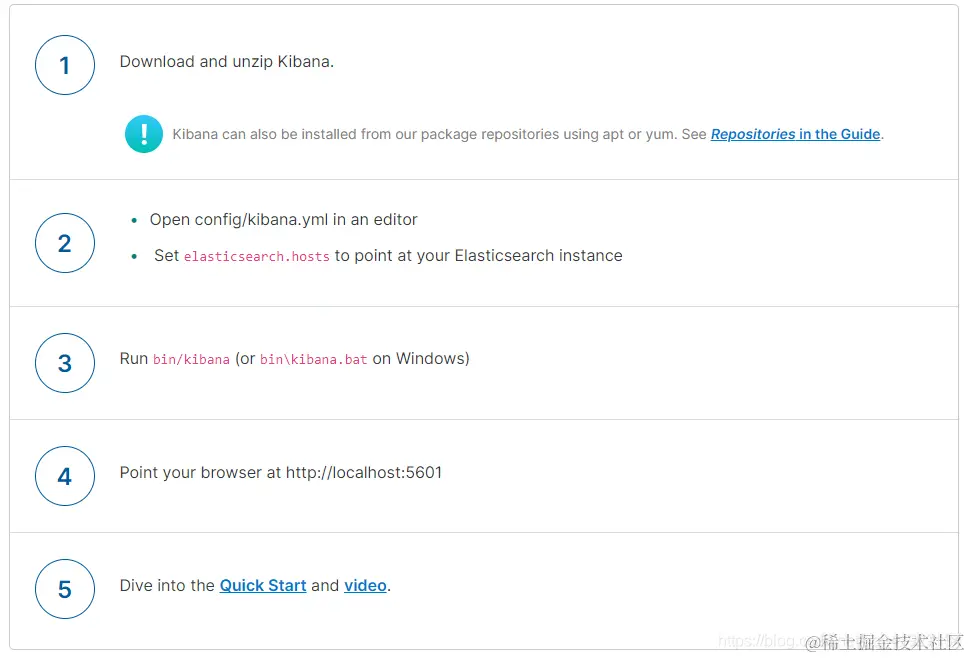
Task: Open the Repositories in the Guide link
Action: [x=795, y=134]
